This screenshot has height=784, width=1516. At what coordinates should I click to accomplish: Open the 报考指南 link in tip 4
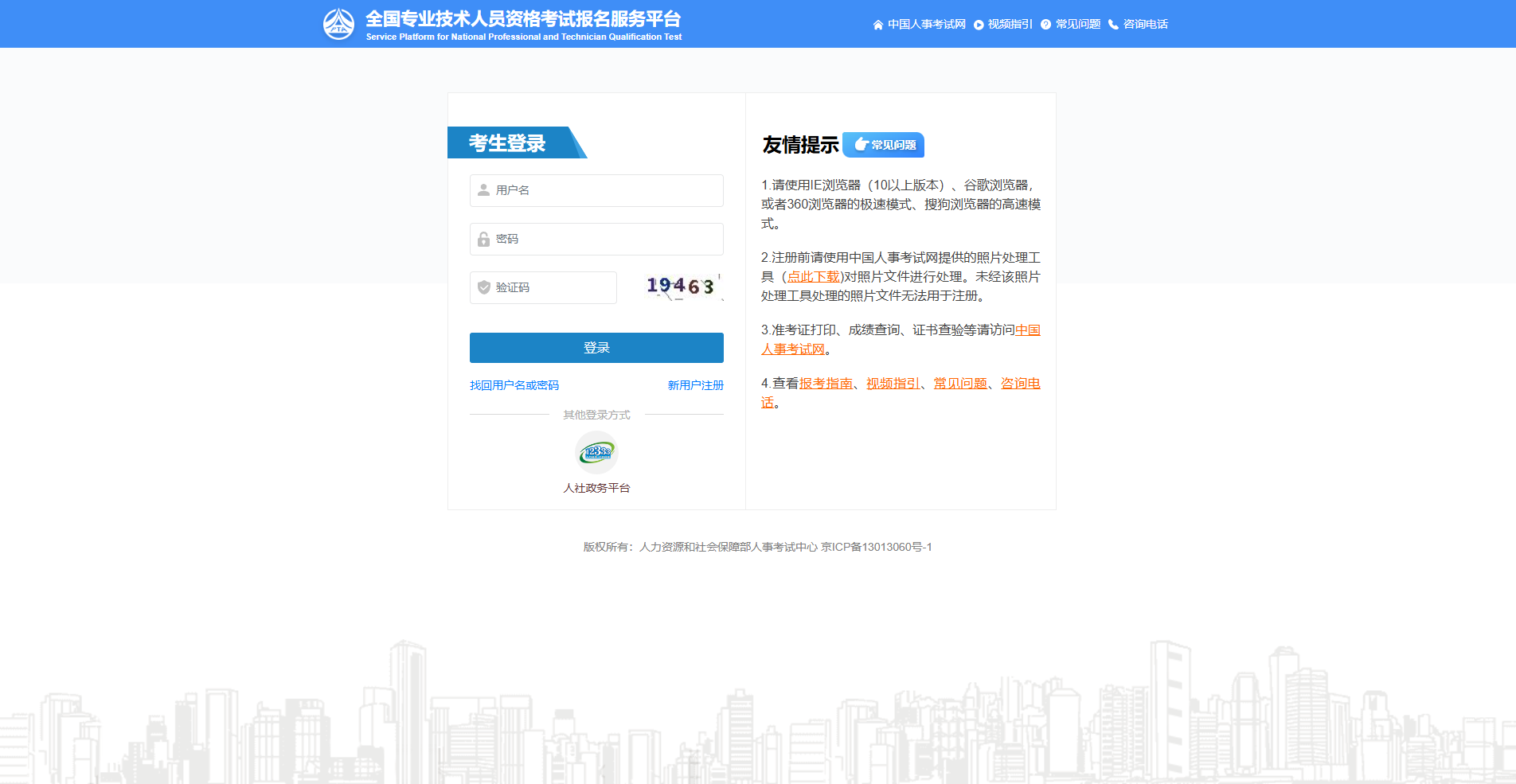point(825,383)
